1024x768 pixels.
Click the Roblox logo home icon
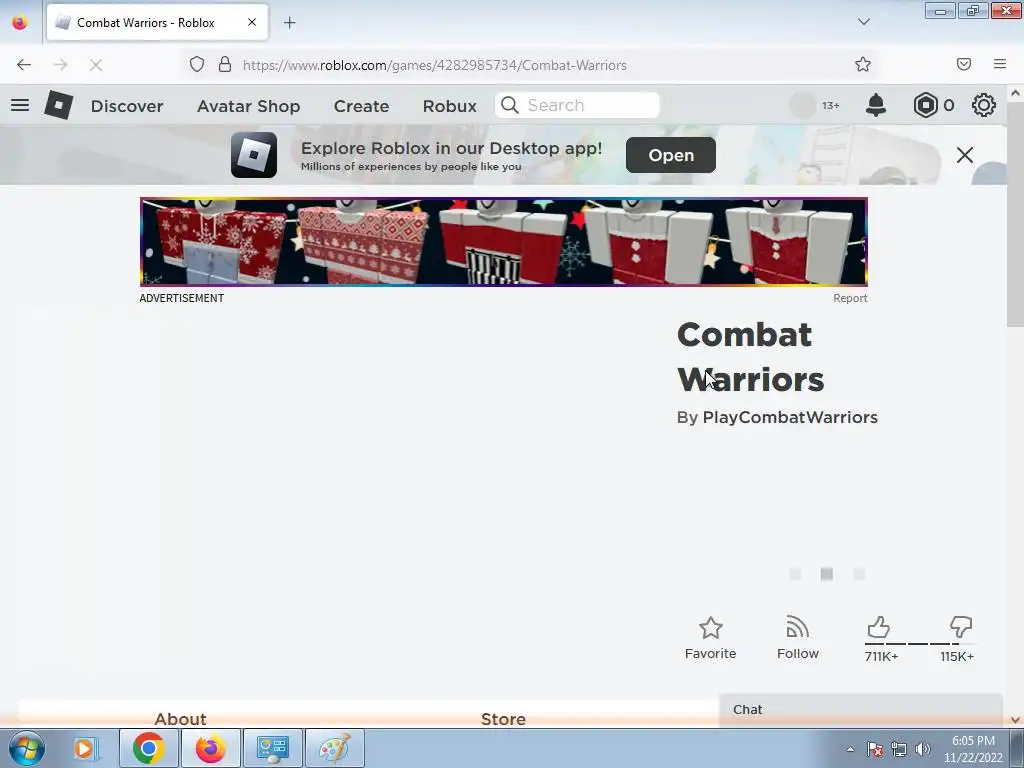[58, 105]
